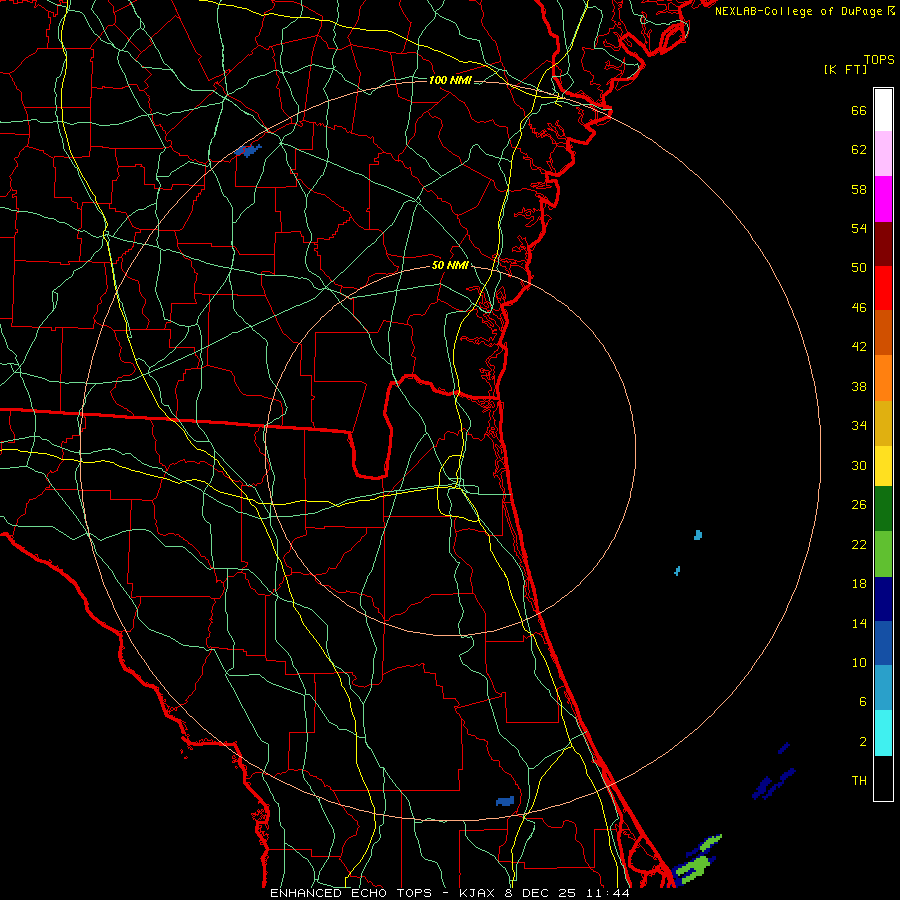The height and width of the screenshot is (900, 900).
Task: Click the "[K FT]" units label
Action: [845, 70]
